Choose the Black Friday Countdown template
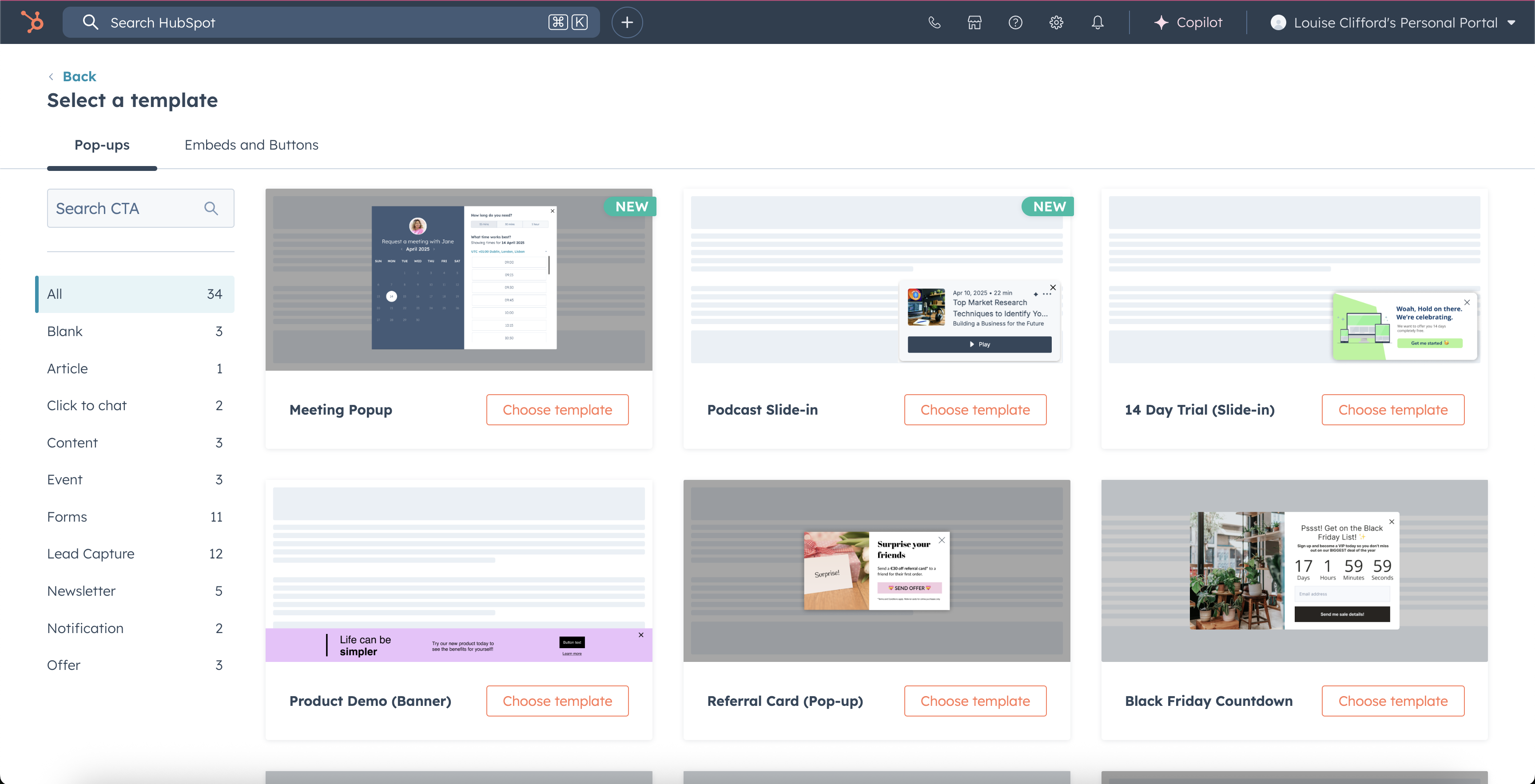The width and height of the screenshot is (1535, 784). click(x=1392, y=701)
